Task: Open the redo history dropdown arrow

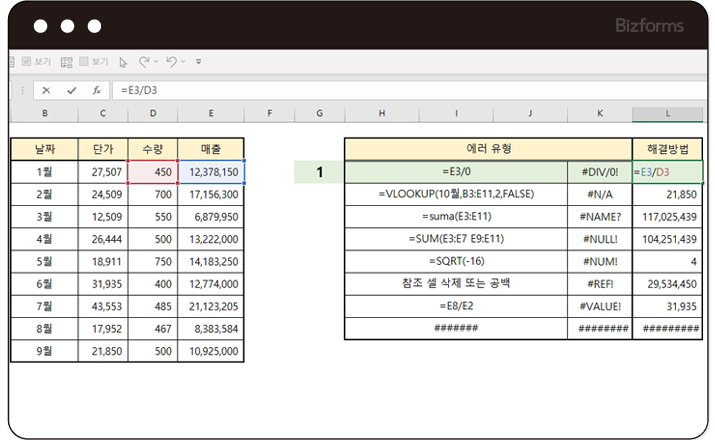Action: coord(156,62)
